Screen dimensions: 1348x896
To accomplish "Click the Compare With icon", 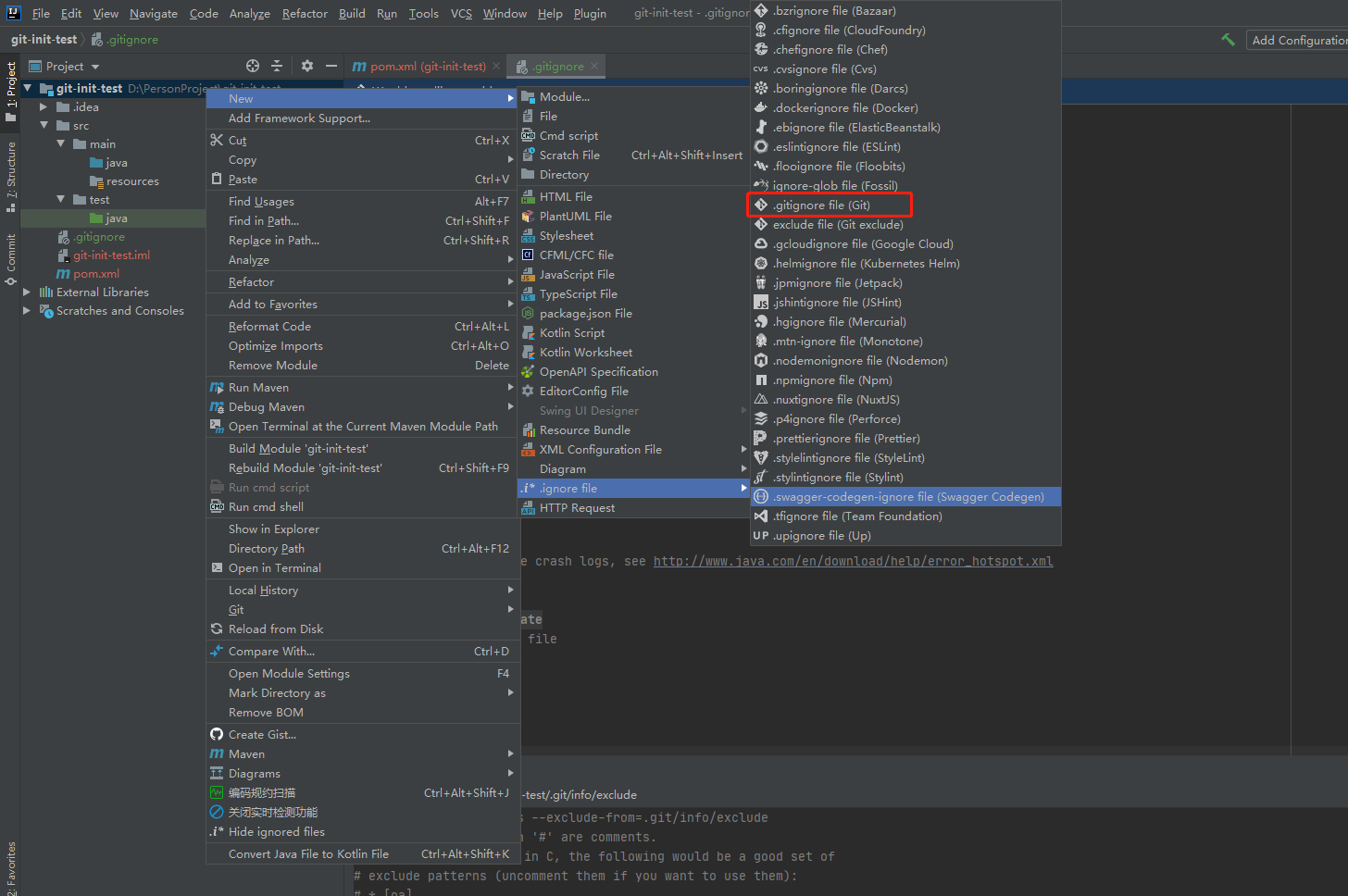I will tap(217, 651).
